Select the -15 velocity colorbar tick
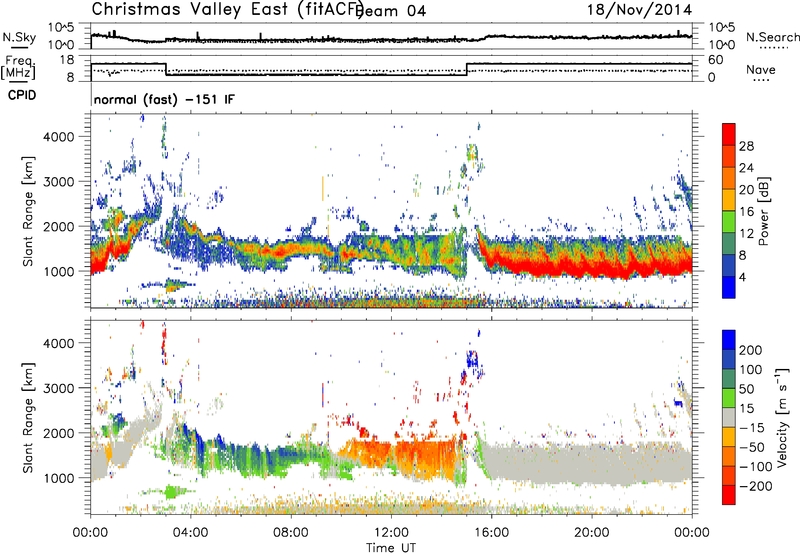Viewport: 800px width, 554px height. 752,428
